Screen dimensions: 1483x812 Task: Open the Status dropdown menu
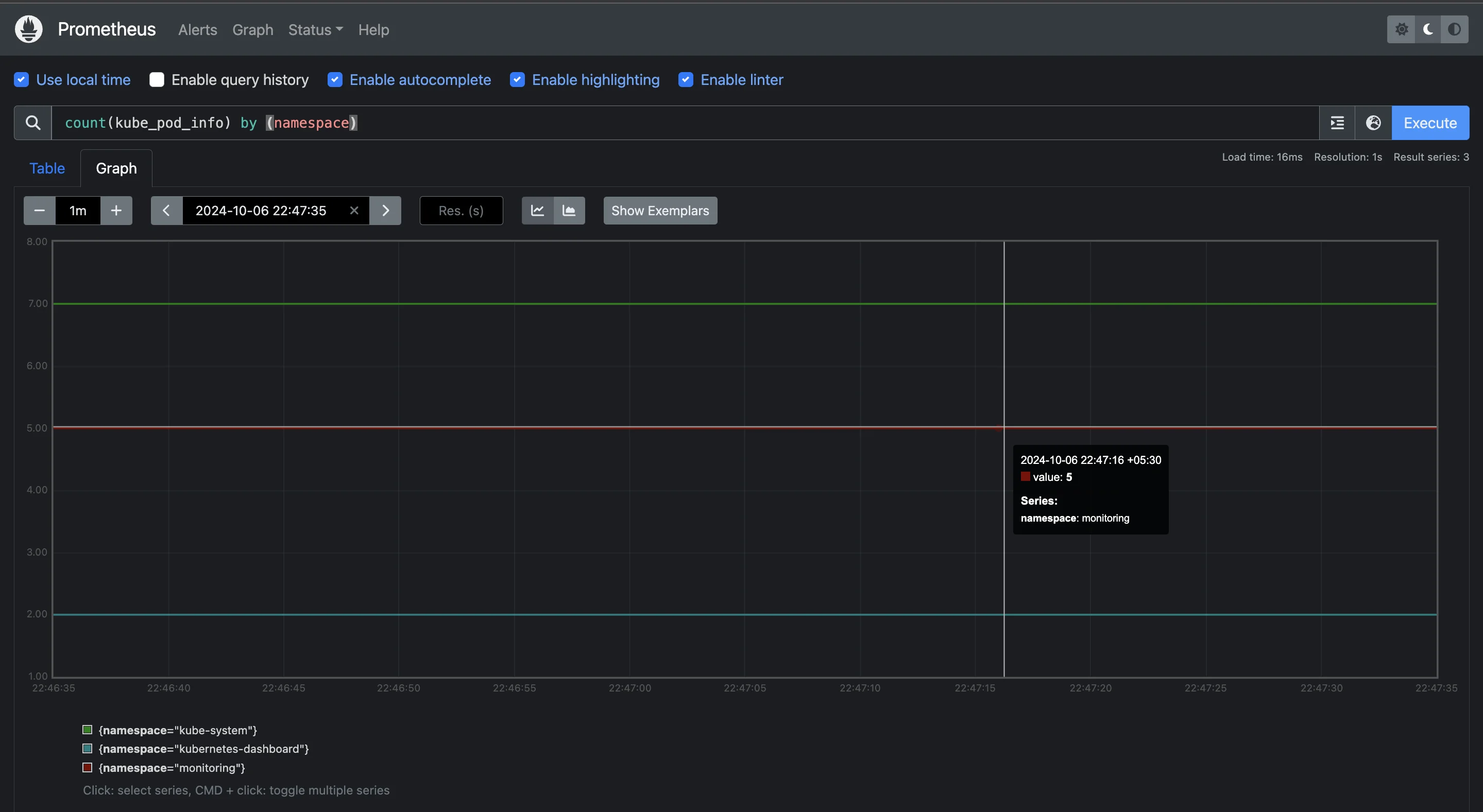(315, 29)
